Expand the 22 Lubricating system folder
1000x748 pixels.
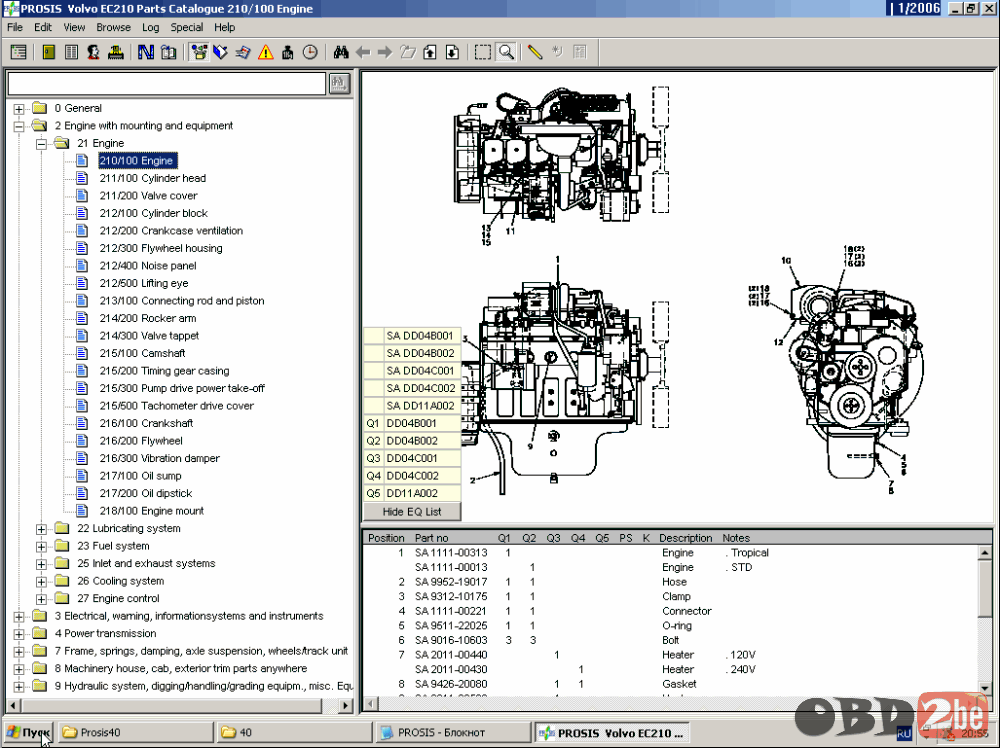(x=41, y=529)
